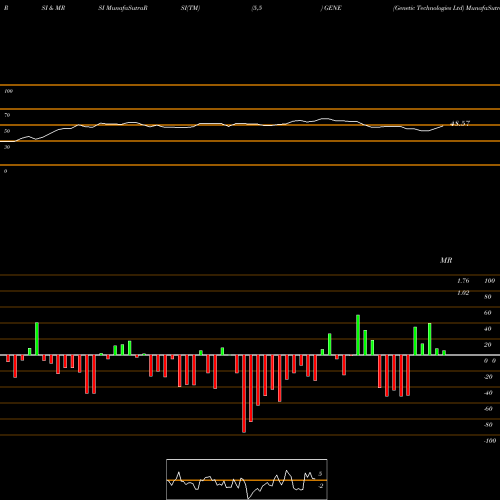
Task: Click the MR axis label -100
Action: pos(490,441)
